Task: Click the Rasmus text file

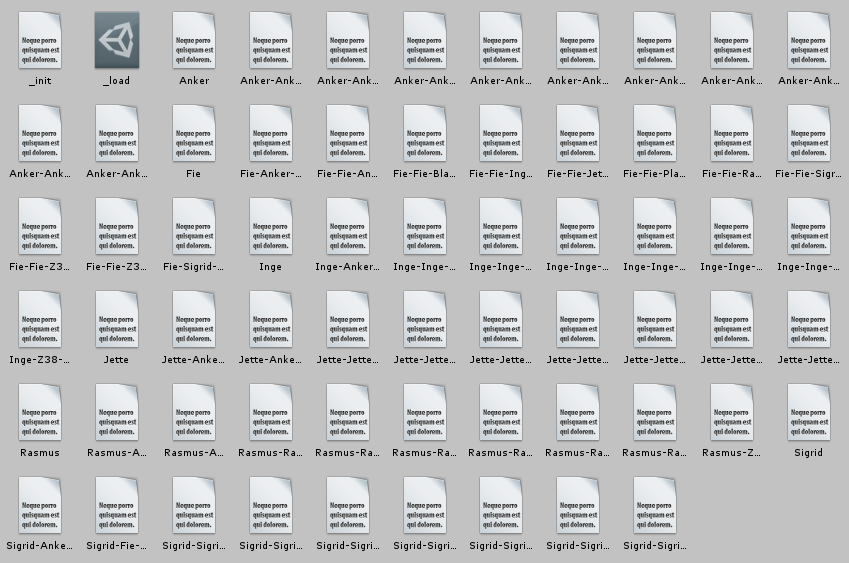Action: (40, 413)
